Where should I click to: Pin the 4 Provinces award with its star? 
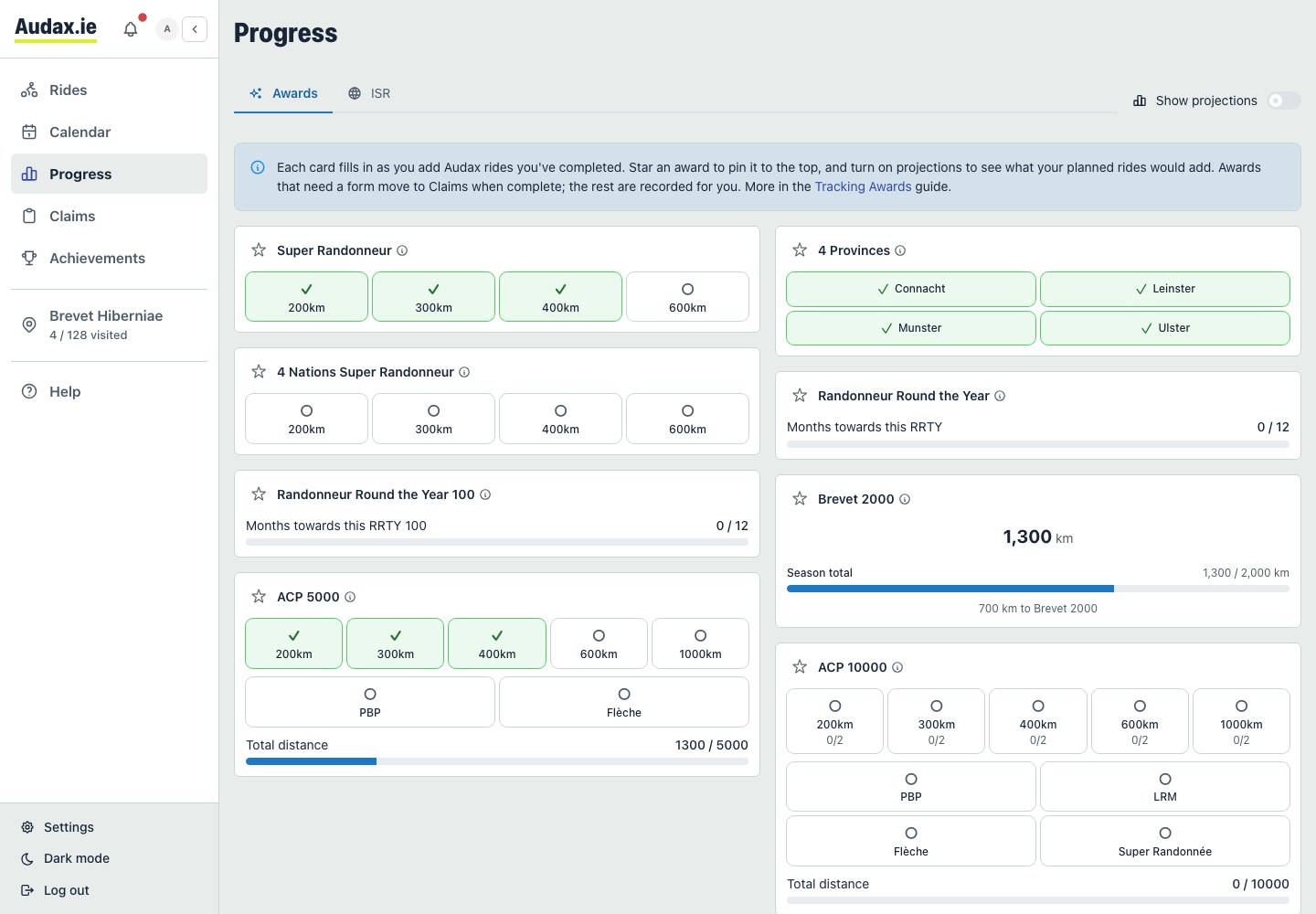pos(800,250)
